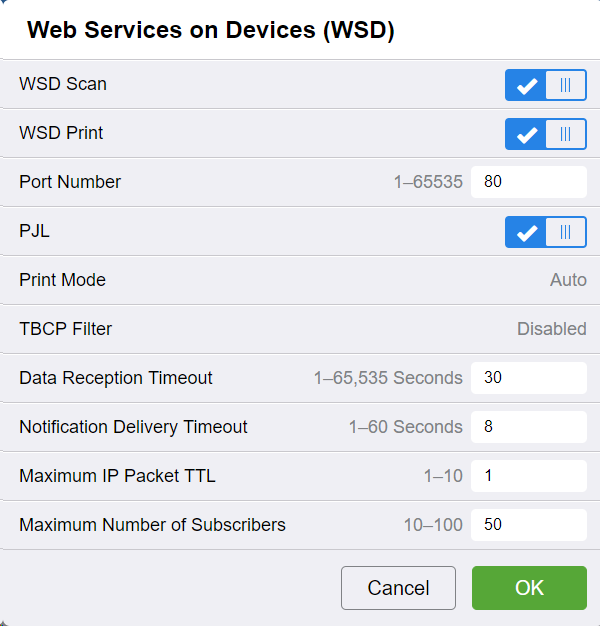Disable the WSD Print switch
Image resolution: width=600 pixels, height=626 pixels.
pos(545,134)
